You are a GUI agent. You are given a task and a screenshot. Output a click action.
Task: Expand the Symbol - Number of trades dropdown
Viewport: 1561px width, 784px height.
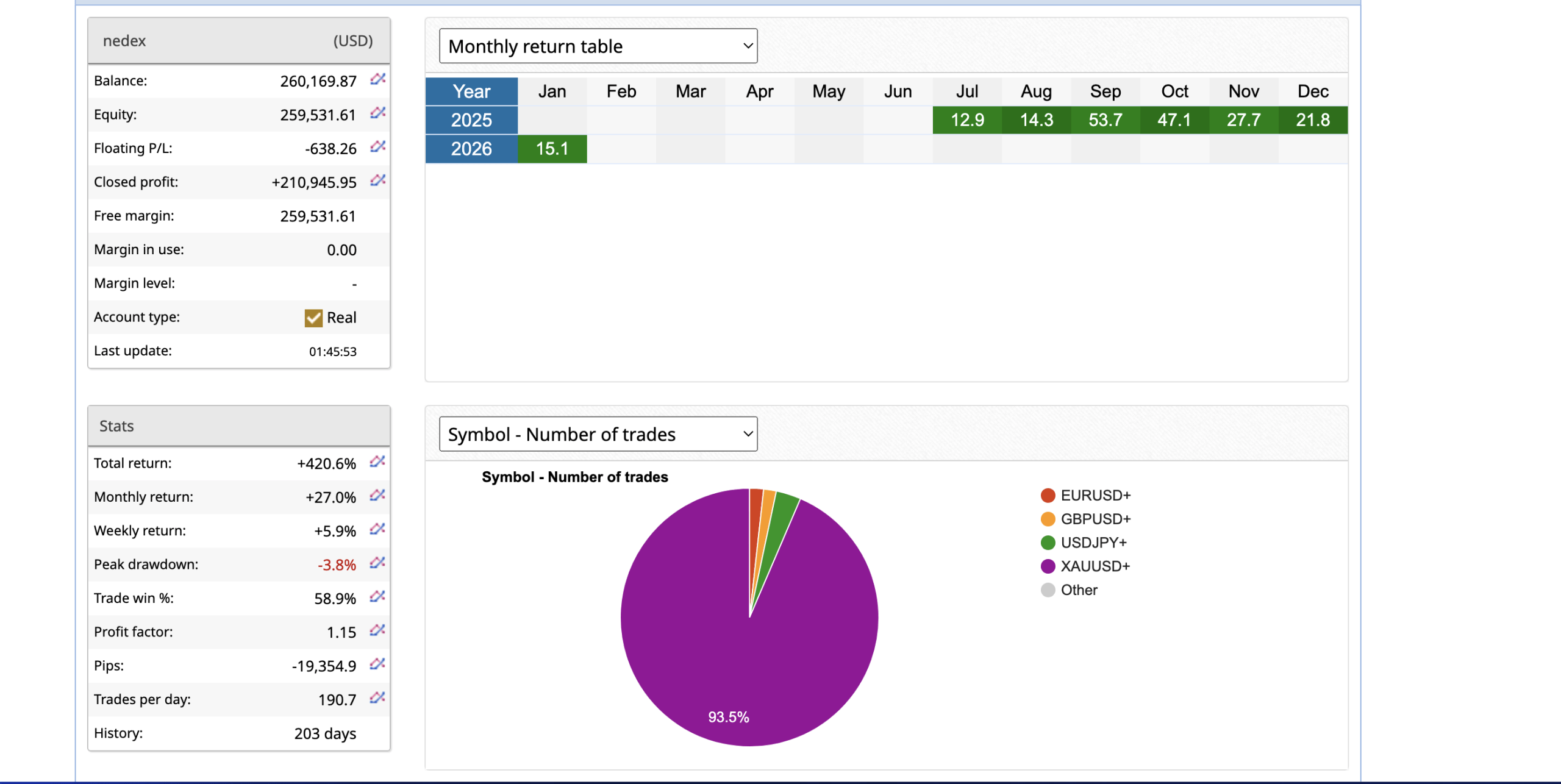point(598,434)
